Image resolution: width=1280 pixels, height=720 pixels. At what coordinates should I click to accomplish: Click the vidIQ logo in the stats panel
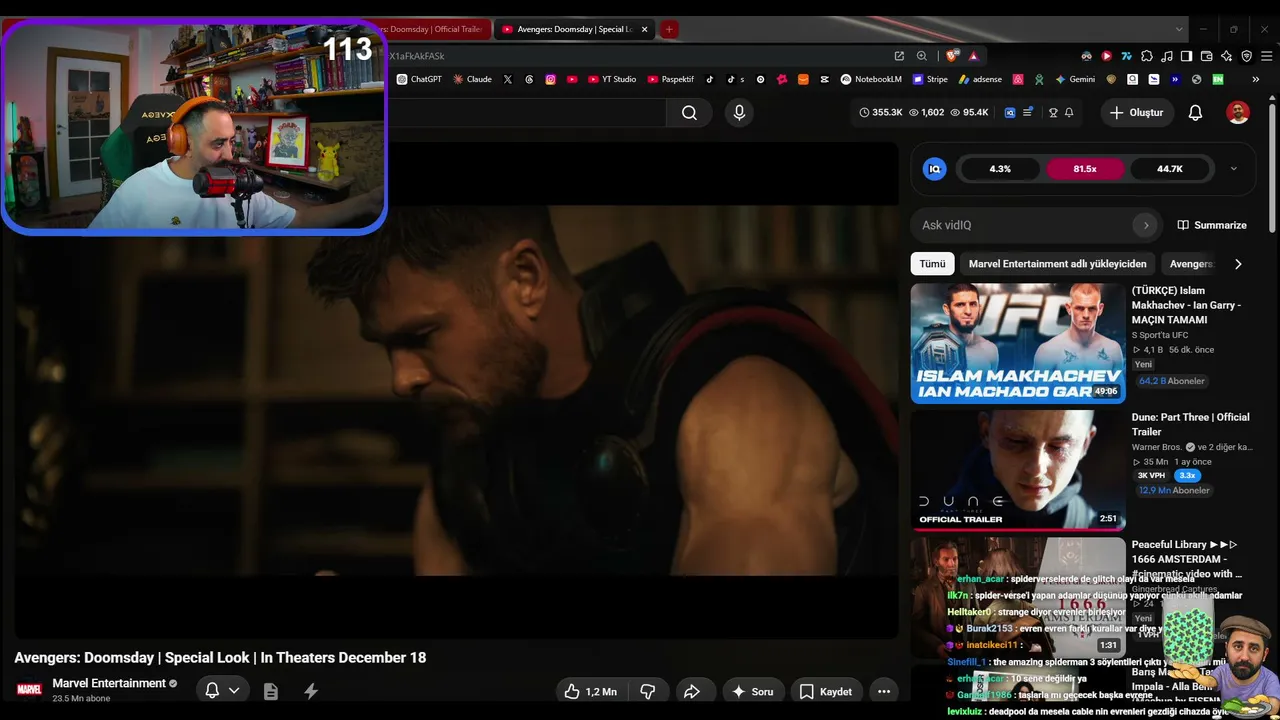934,169
